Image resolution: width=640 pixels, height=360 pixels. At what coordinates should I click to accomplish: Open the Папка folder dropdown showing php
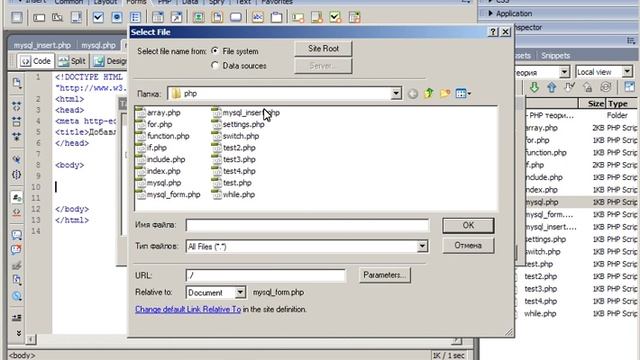point(396,93)
